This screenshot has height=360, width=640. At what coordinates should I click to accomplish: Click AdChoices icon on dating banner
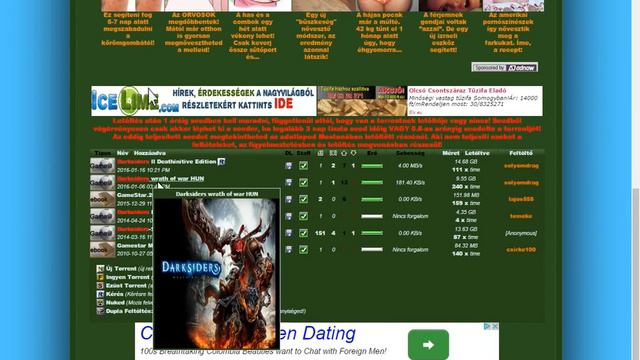[x=487, y=326]
